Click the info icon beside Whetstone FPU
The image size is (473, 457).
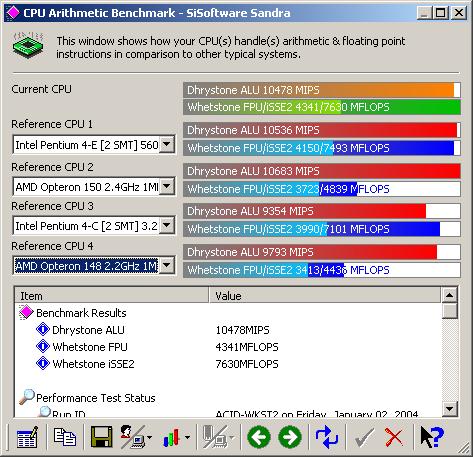[43, 346]
